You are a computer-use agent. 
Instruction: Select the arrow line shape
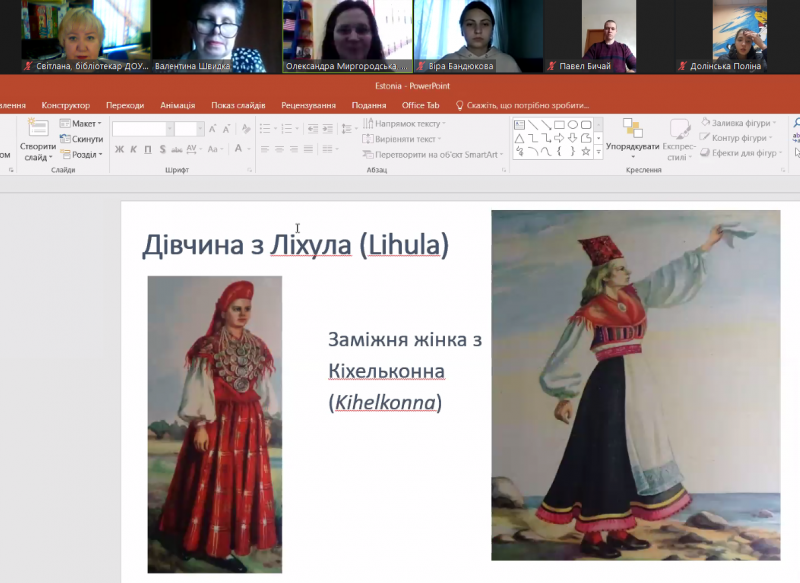[x=546, y=124]
